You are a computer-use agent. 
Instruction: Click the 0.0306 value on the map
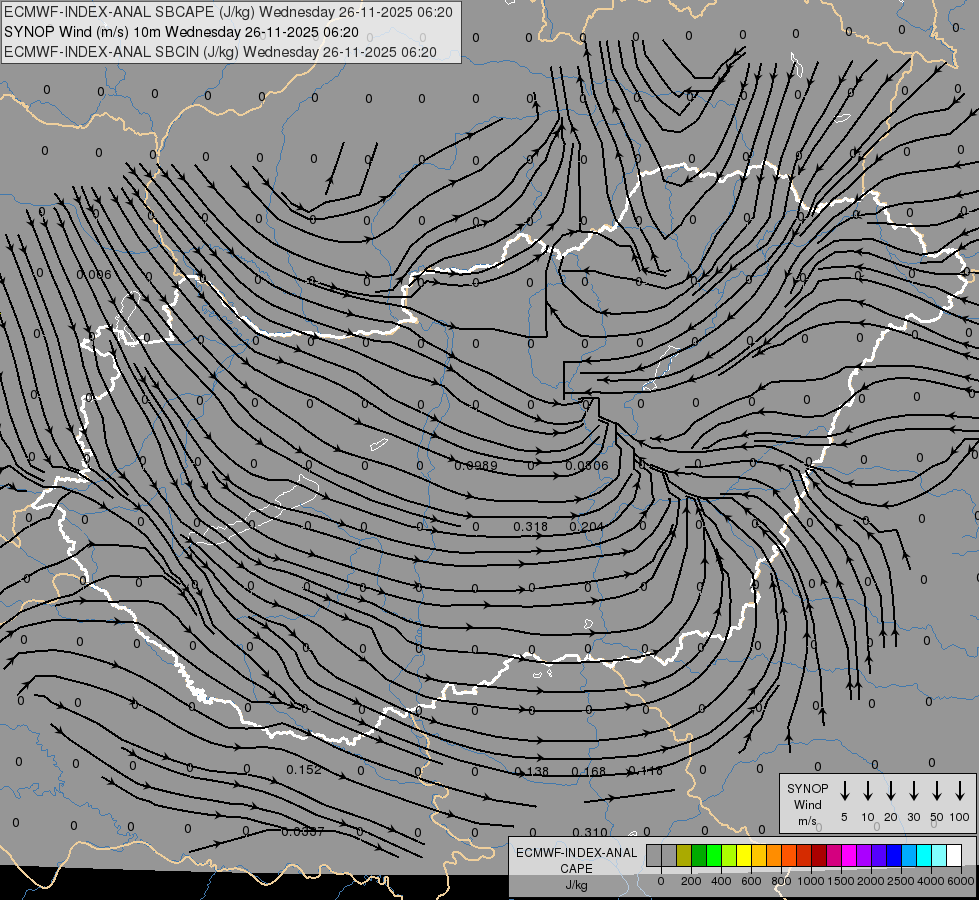pos(587,465)
